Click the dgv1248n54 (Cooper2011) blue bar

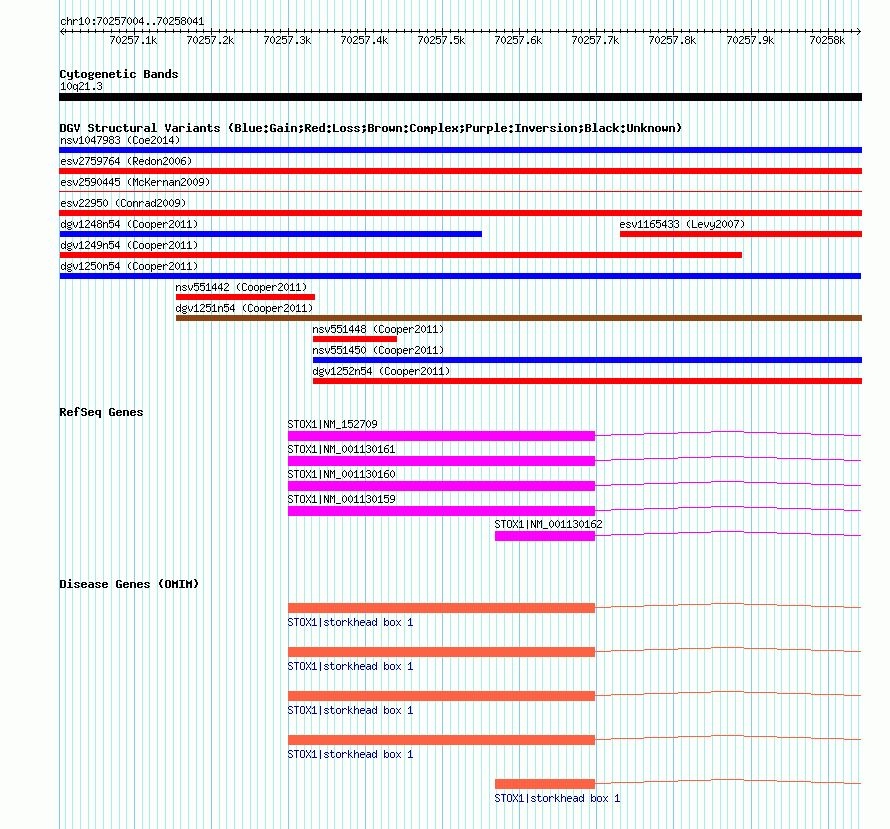(270, 234)
